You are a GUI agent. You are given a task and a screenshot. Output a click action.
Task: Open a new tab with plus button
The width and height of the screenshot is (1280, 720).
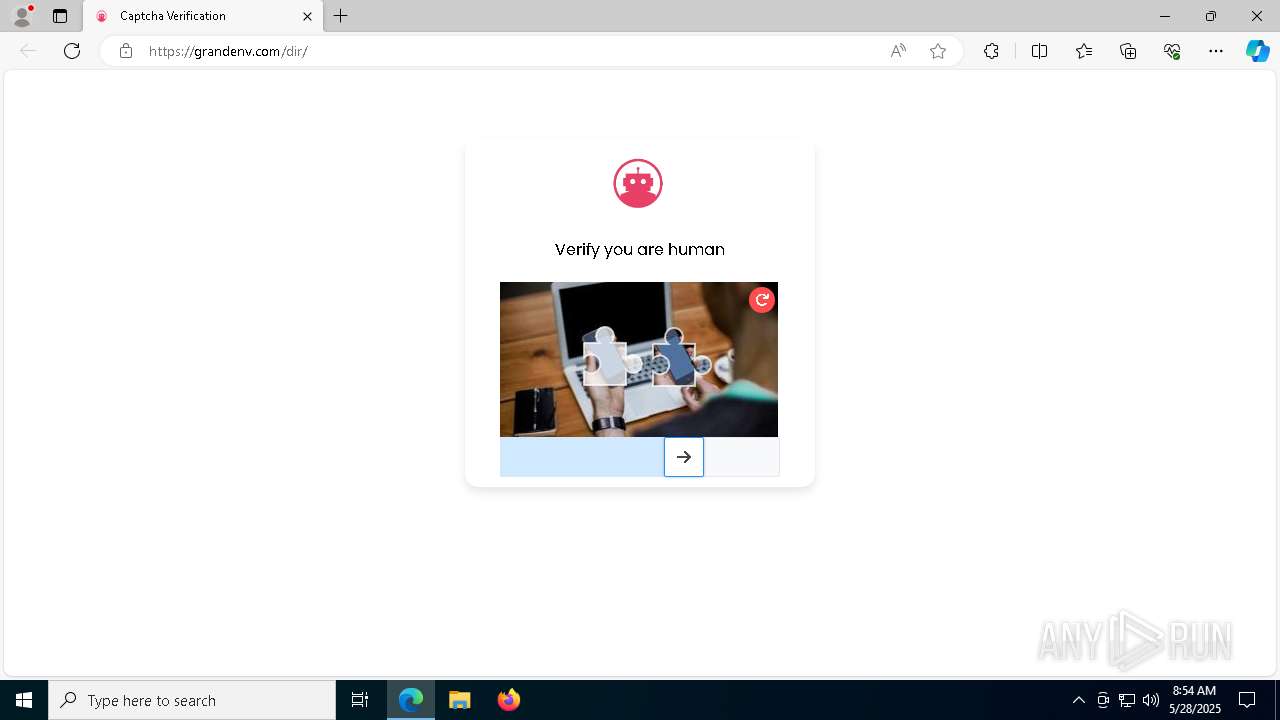[341, 16]
